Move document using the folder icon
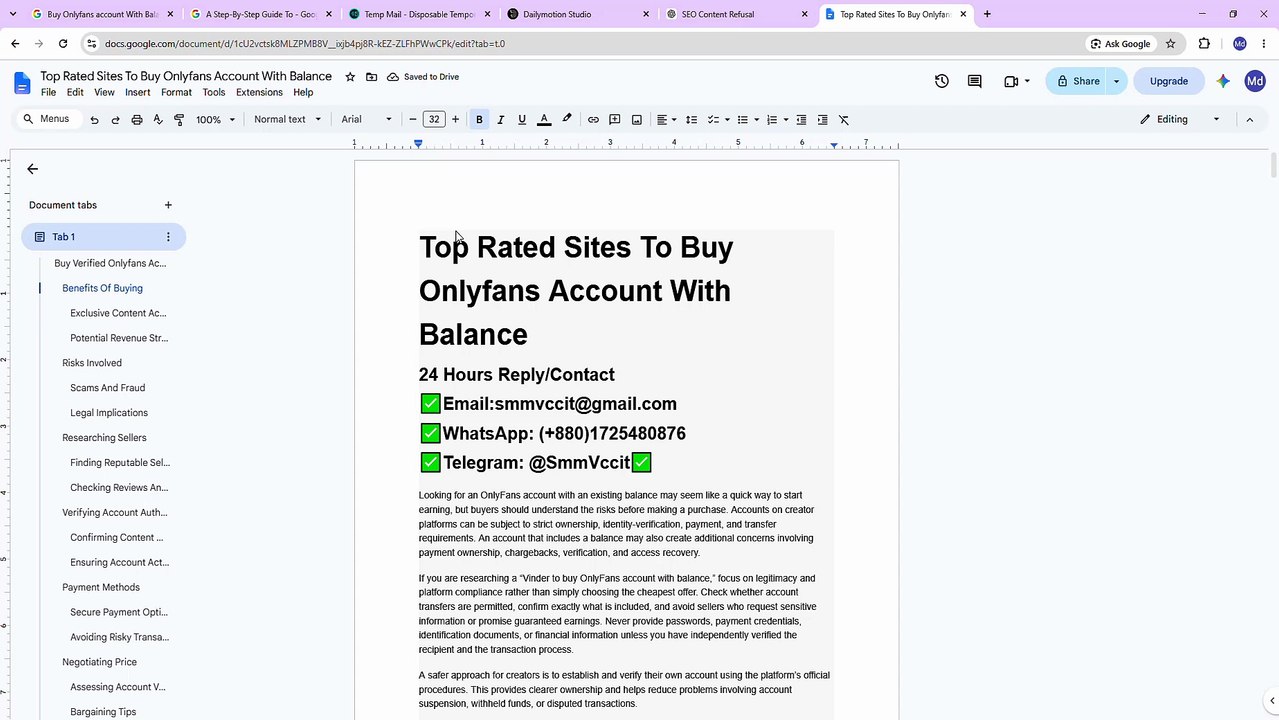 (x=372, y=77)
